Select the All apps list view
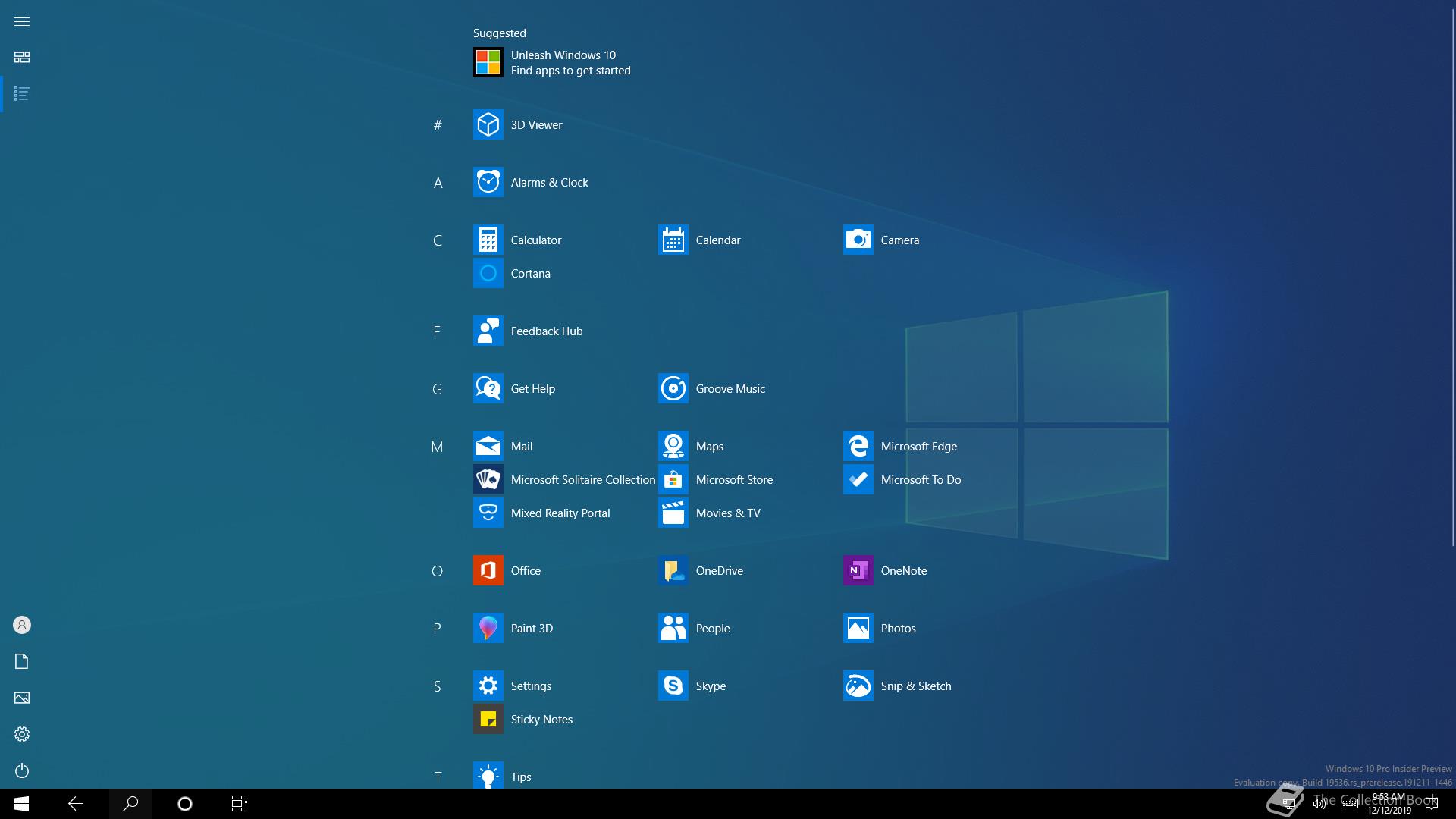 point(22,94)
